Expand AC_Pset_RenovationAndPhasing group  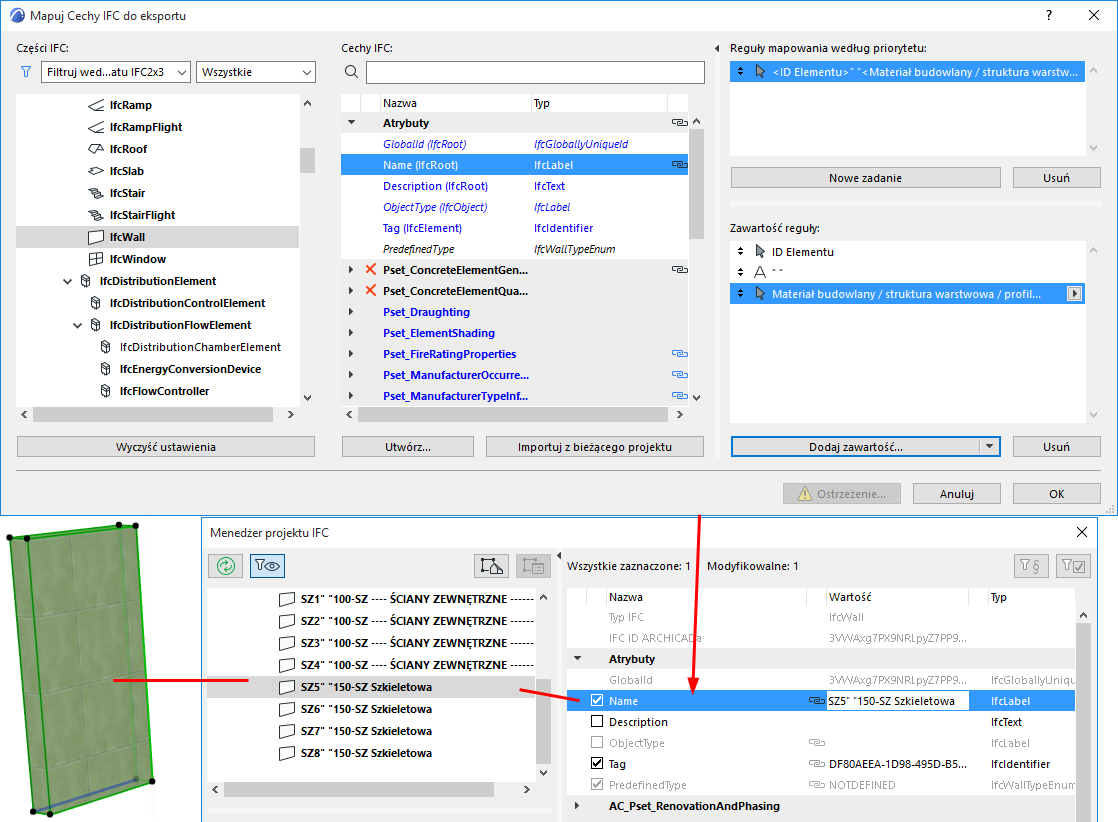[577, 806]
